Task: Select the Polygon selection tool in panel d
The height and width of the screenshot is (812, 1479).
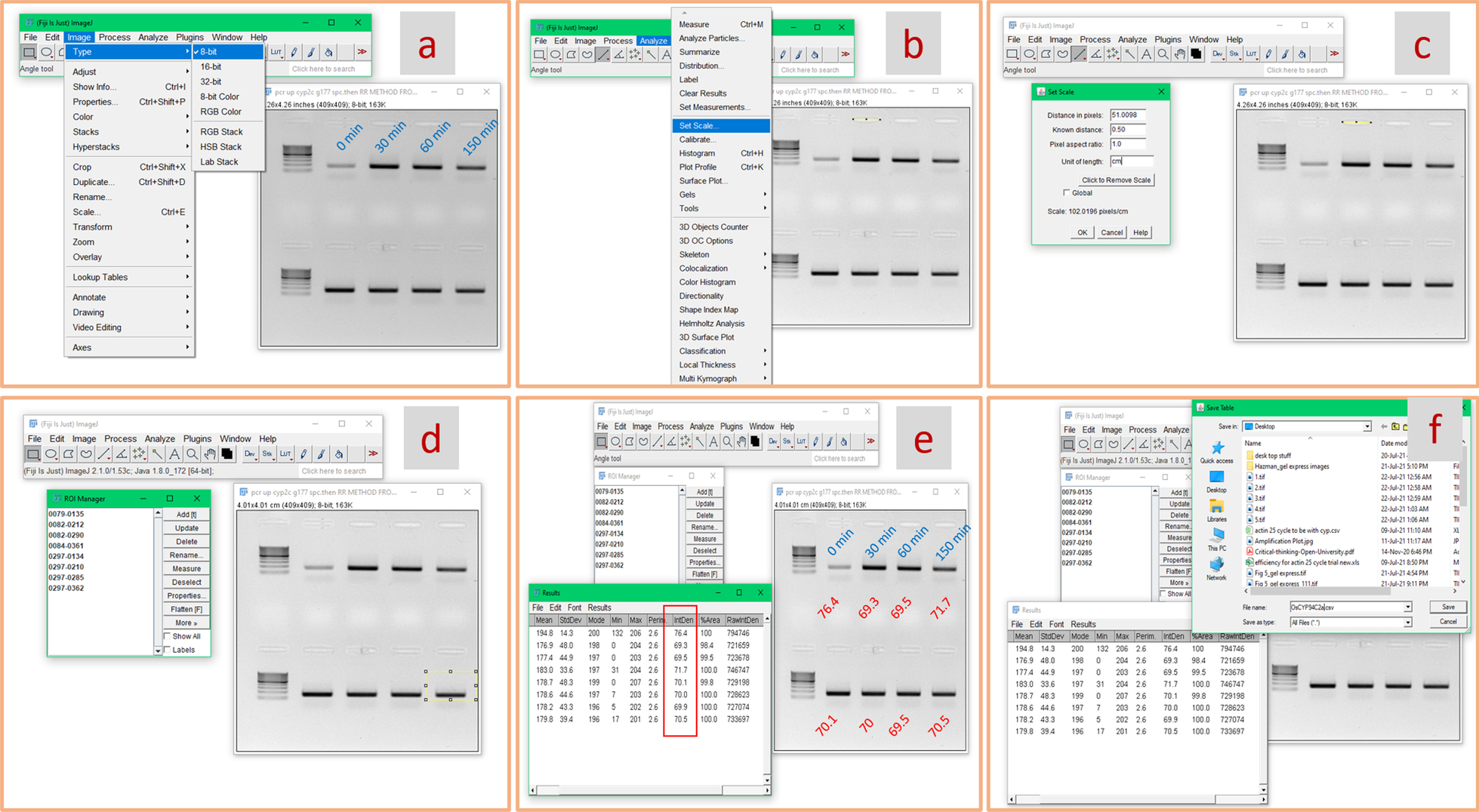Action: pyautogui.click(x=68, y=454)
